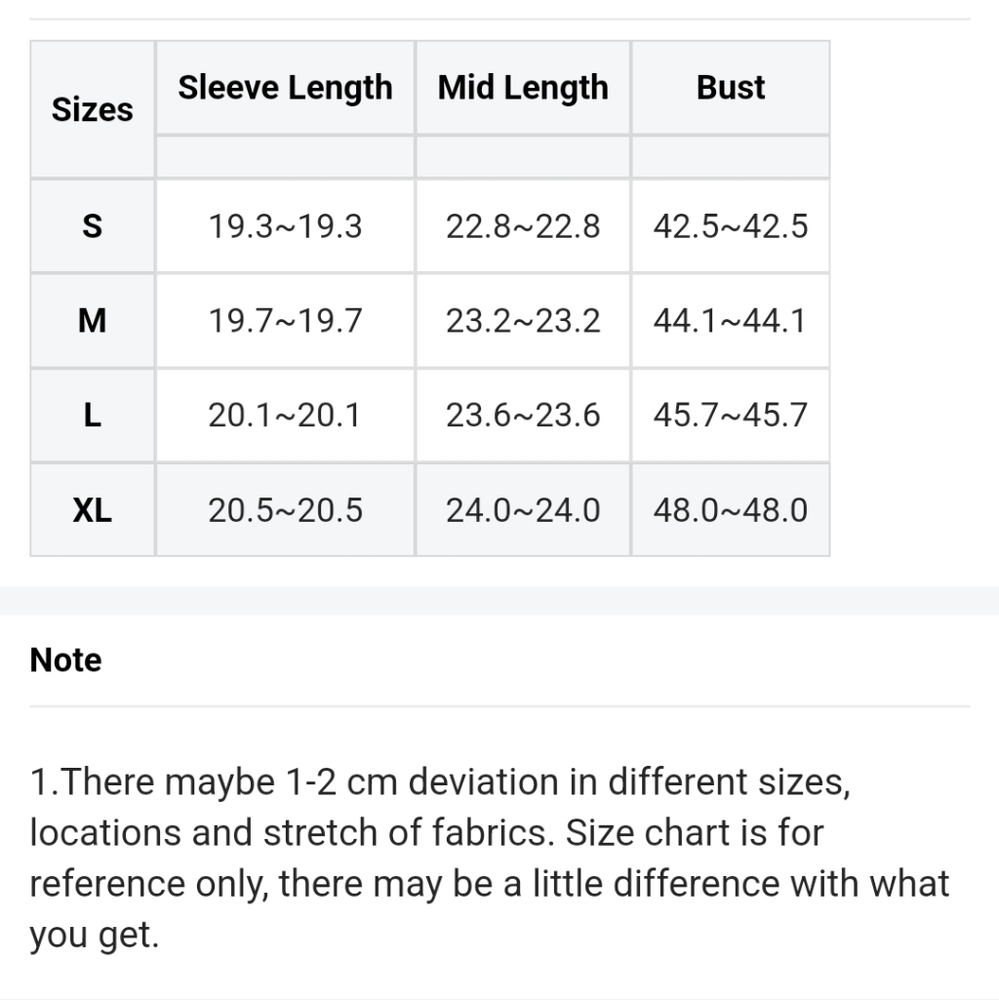Click the size deviation note paragraph
The height and width of the screenshot is (1000, 999).
pos(489,858)
